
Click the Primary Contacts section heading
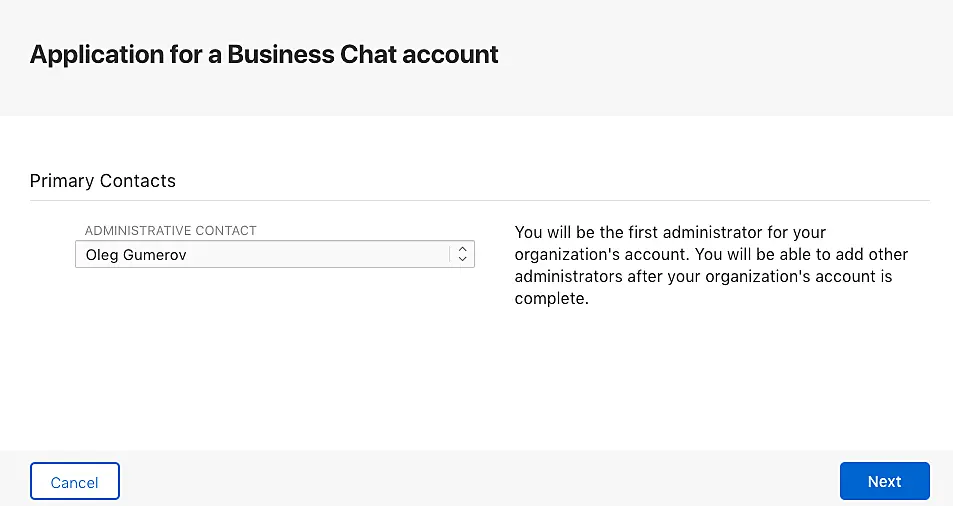tap(102, 181)
